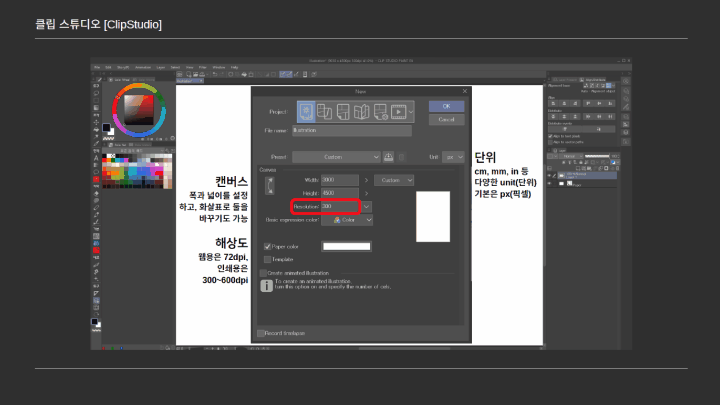Click the Fill bucket icon in command bar
The height and width of the screenshot is (405, 720).
pyautogui.click(x=244, y=74)
